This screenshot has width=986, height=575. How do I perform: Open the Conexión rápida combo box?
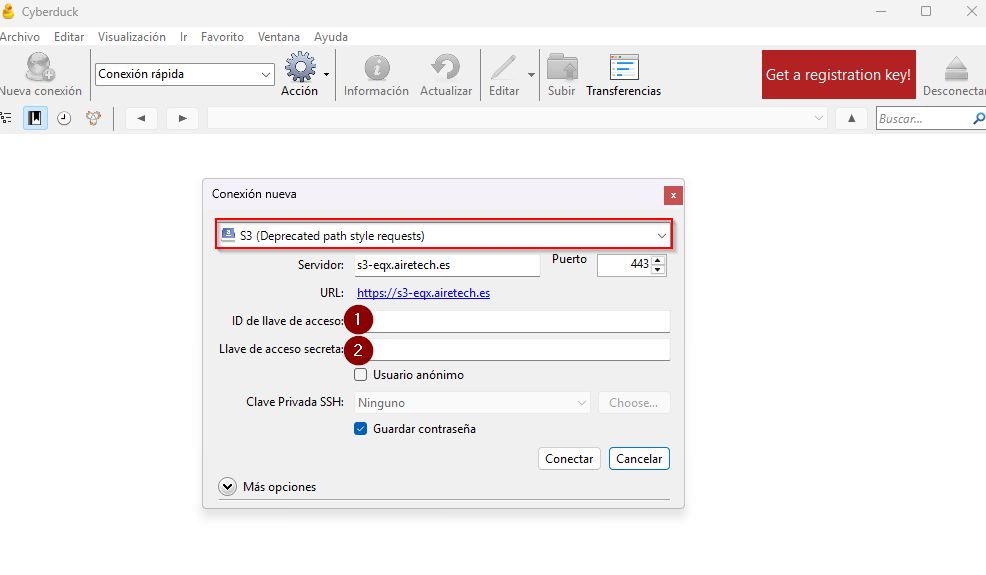tap(185, 74)
